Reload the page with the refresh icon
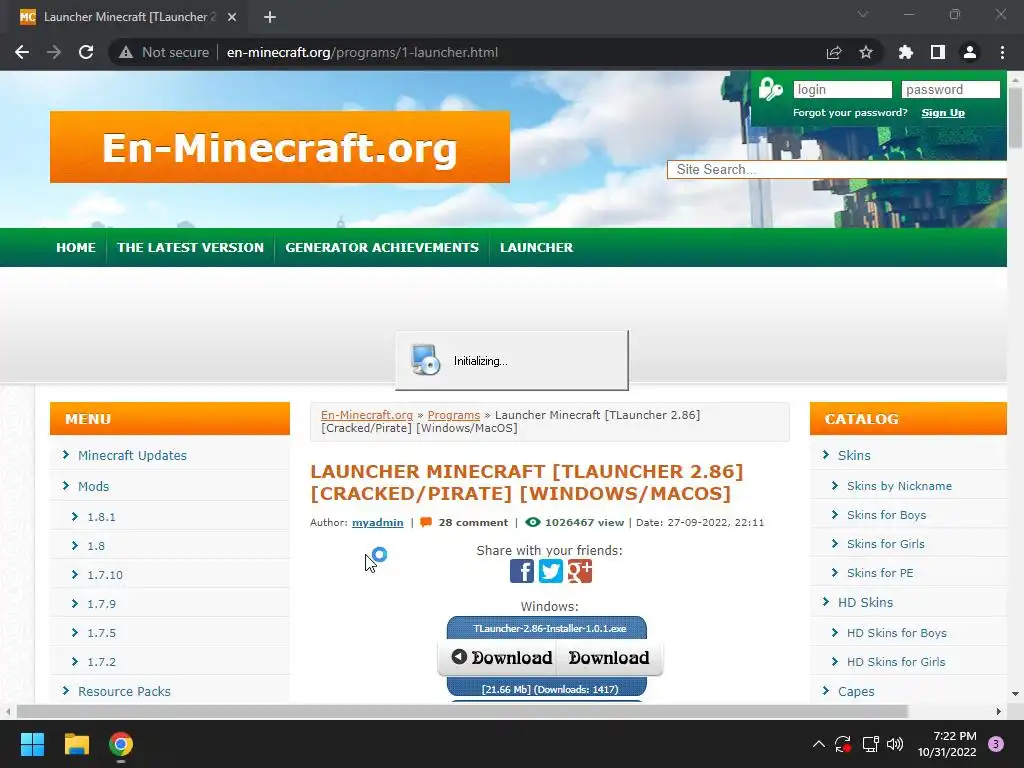This screenshot has width=1024, height=768. point(86,52)
